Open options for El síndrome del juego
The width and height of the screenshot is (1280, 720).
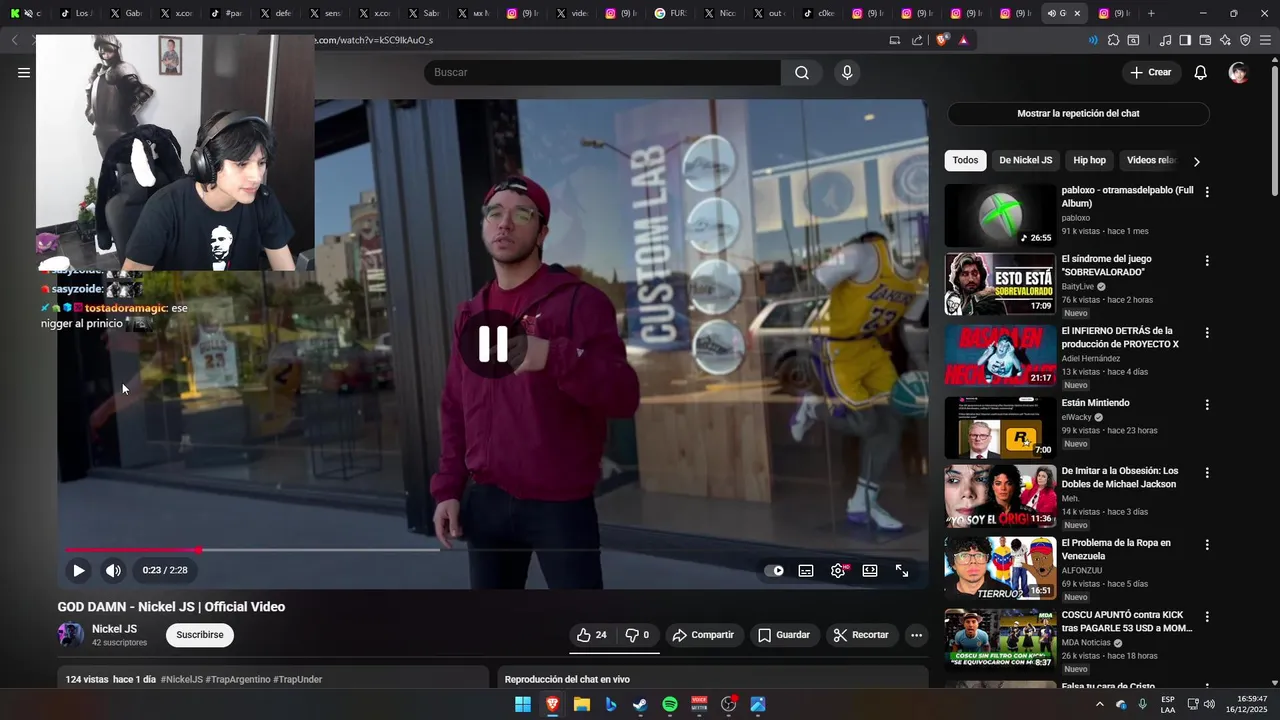tap(1207, 260)
